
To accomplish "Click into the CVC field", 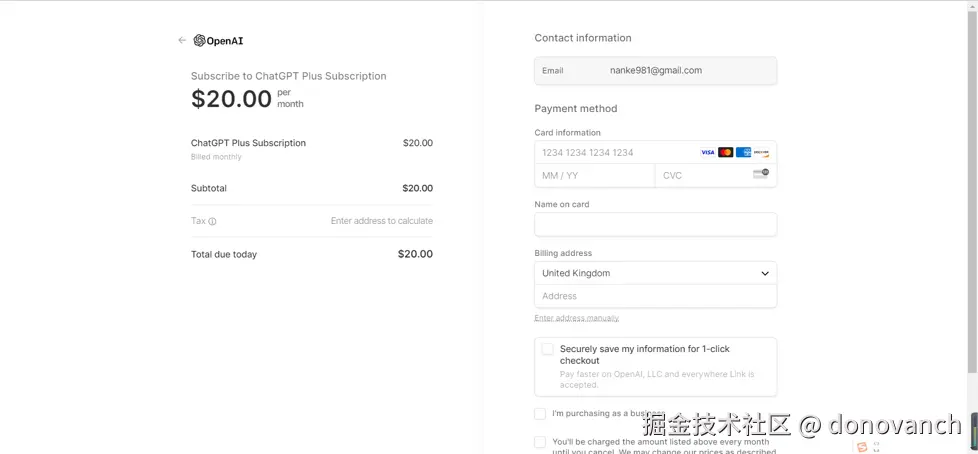I will click(700, 176).
